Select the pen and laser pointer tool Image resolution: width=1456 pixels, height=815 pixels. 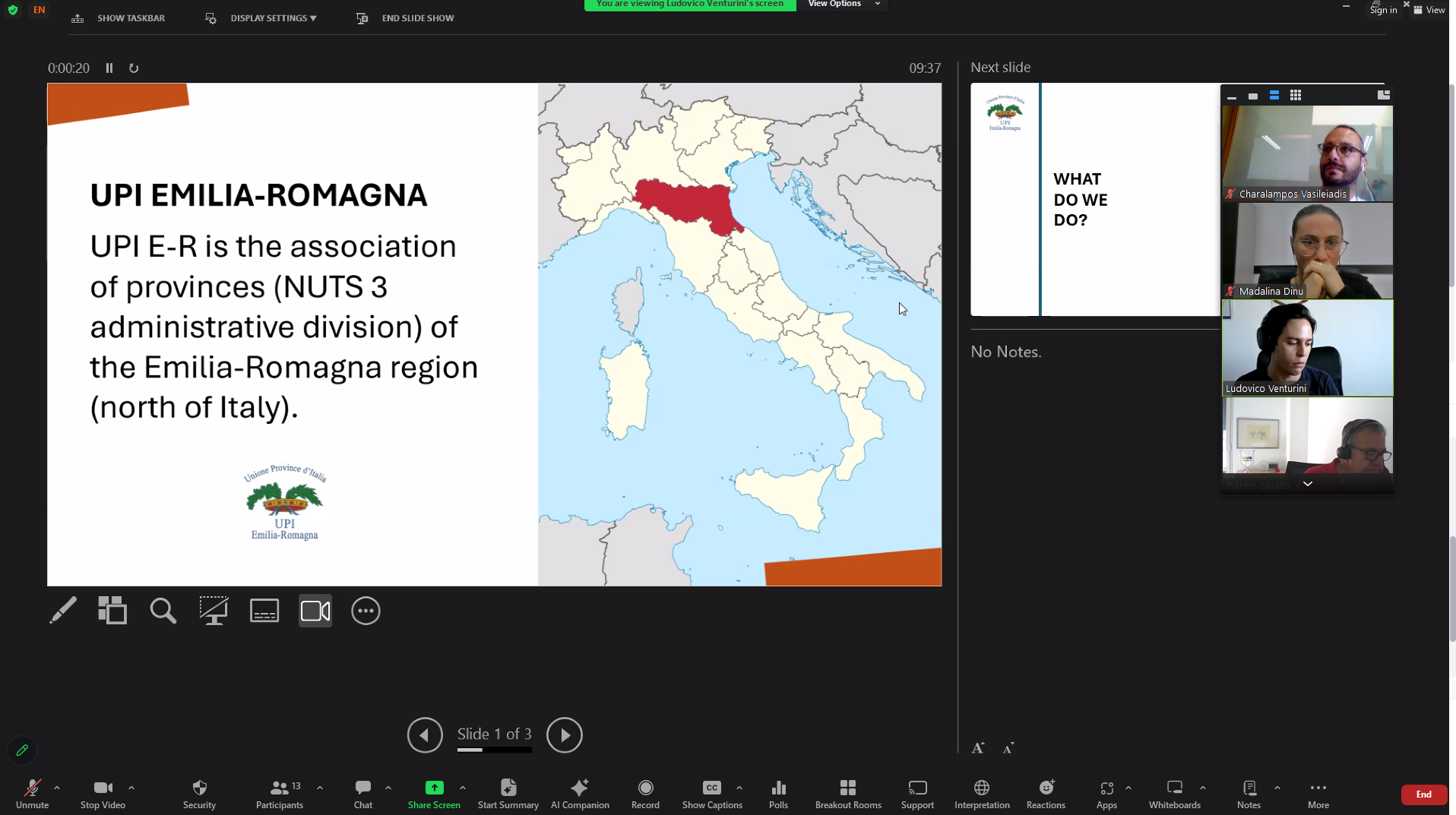(63, 611)
